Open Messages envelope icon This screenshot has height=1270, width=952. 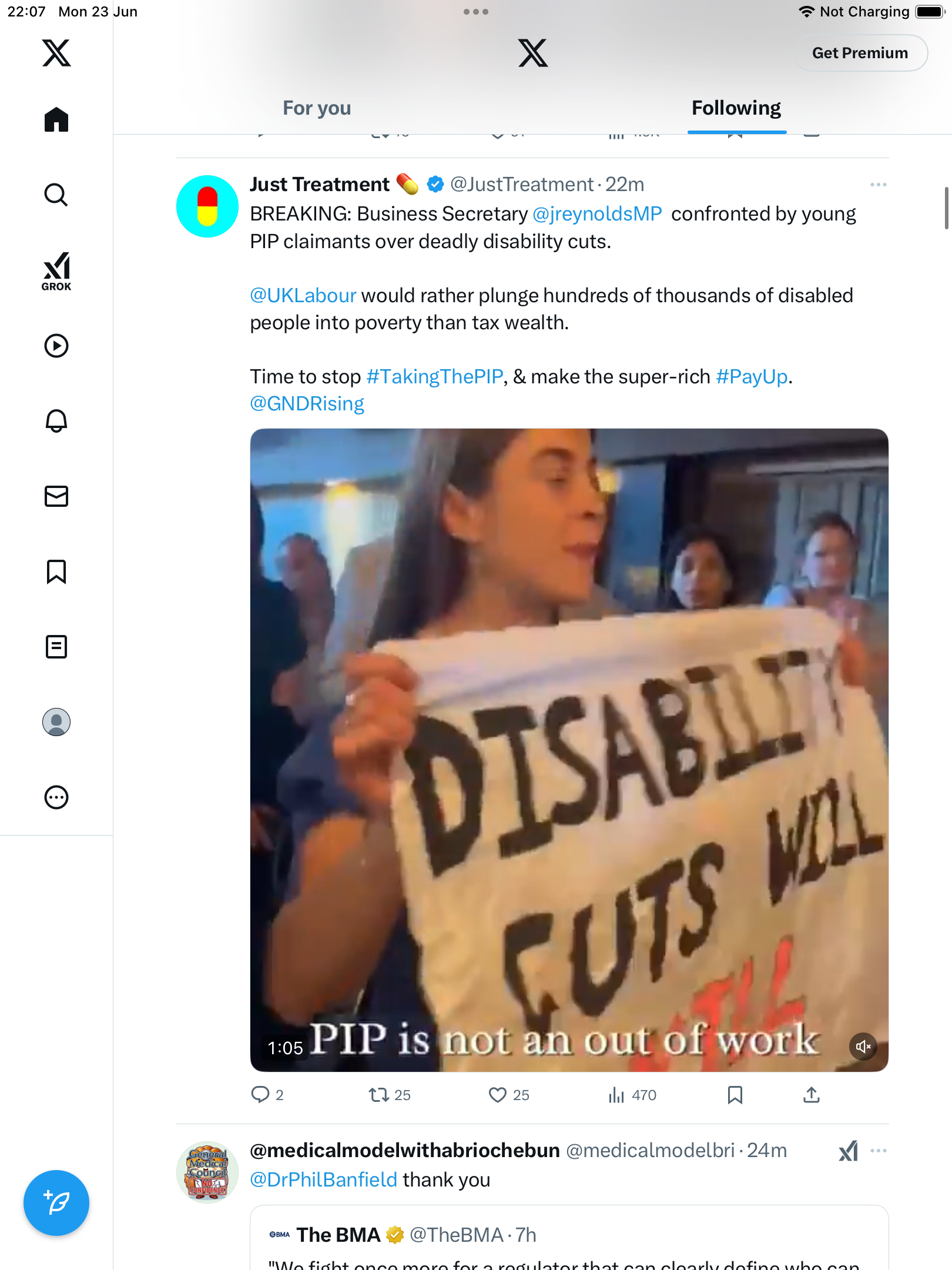coord(56,496)
